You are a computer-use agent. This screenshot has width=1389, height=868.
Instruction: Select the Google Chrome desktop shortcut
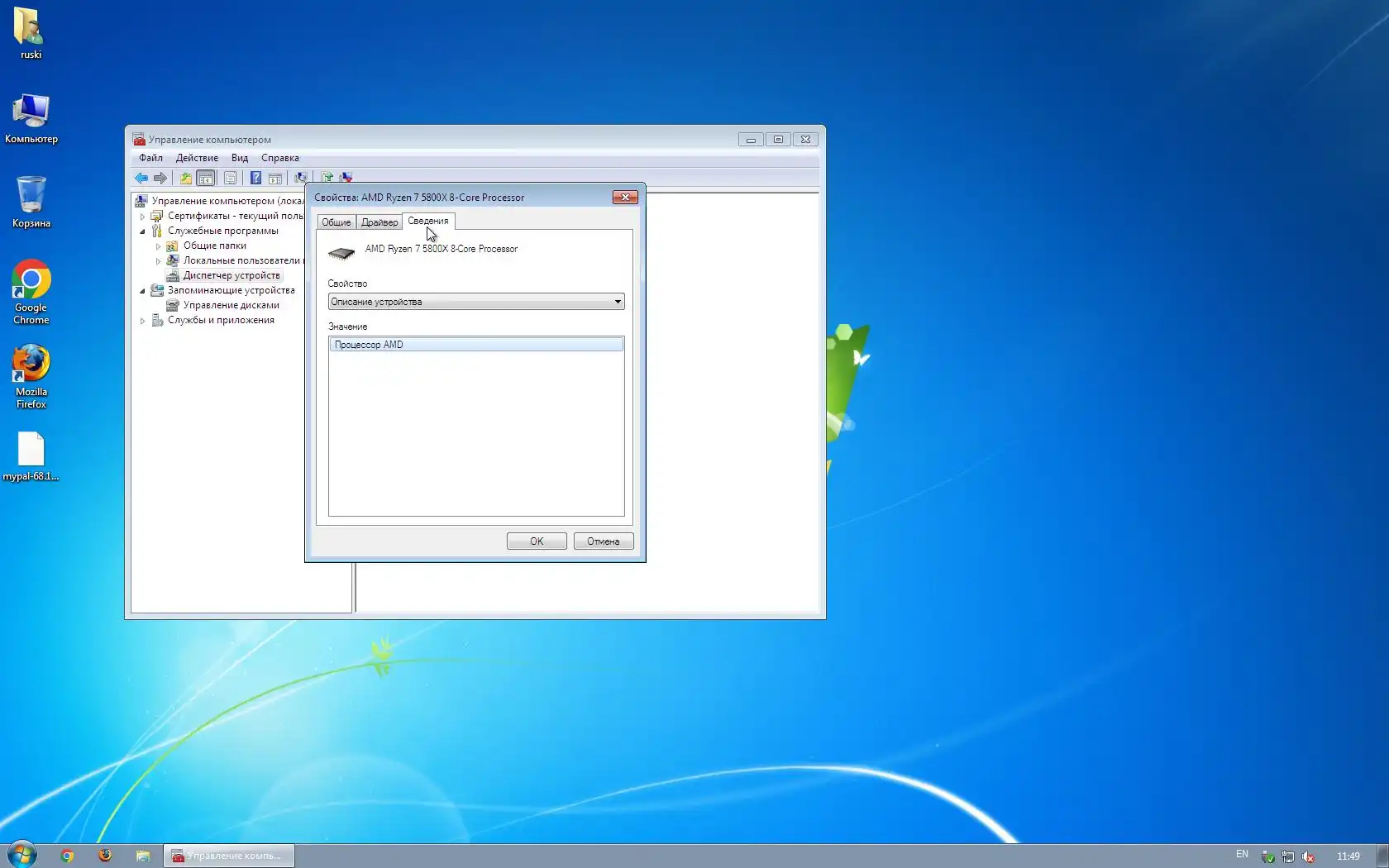[x=31, y=292]
